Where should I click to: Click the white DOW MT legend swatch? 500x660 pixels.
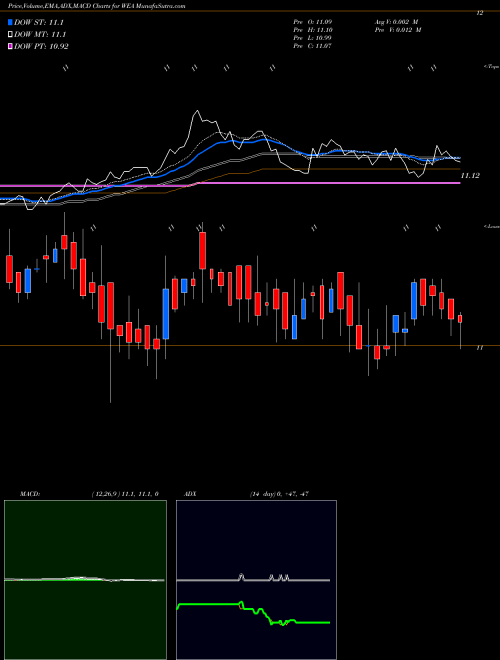coord(10,35)
